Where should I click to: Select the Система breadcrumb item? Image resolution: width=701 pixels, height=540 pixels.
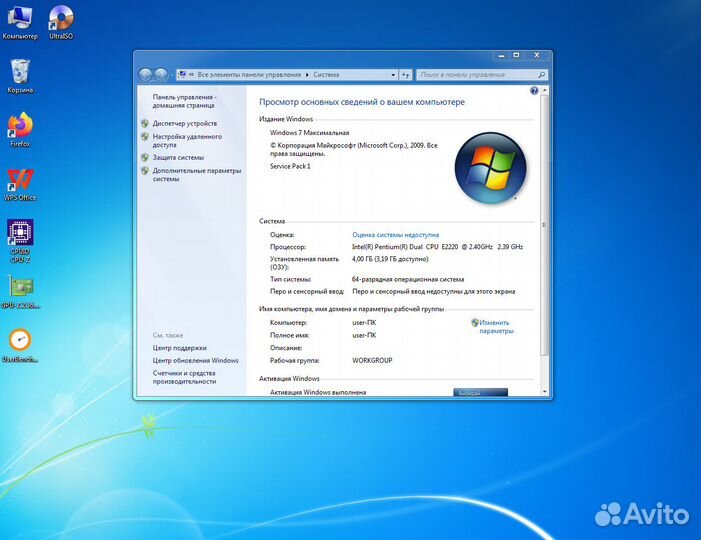[x=326, y=75]
